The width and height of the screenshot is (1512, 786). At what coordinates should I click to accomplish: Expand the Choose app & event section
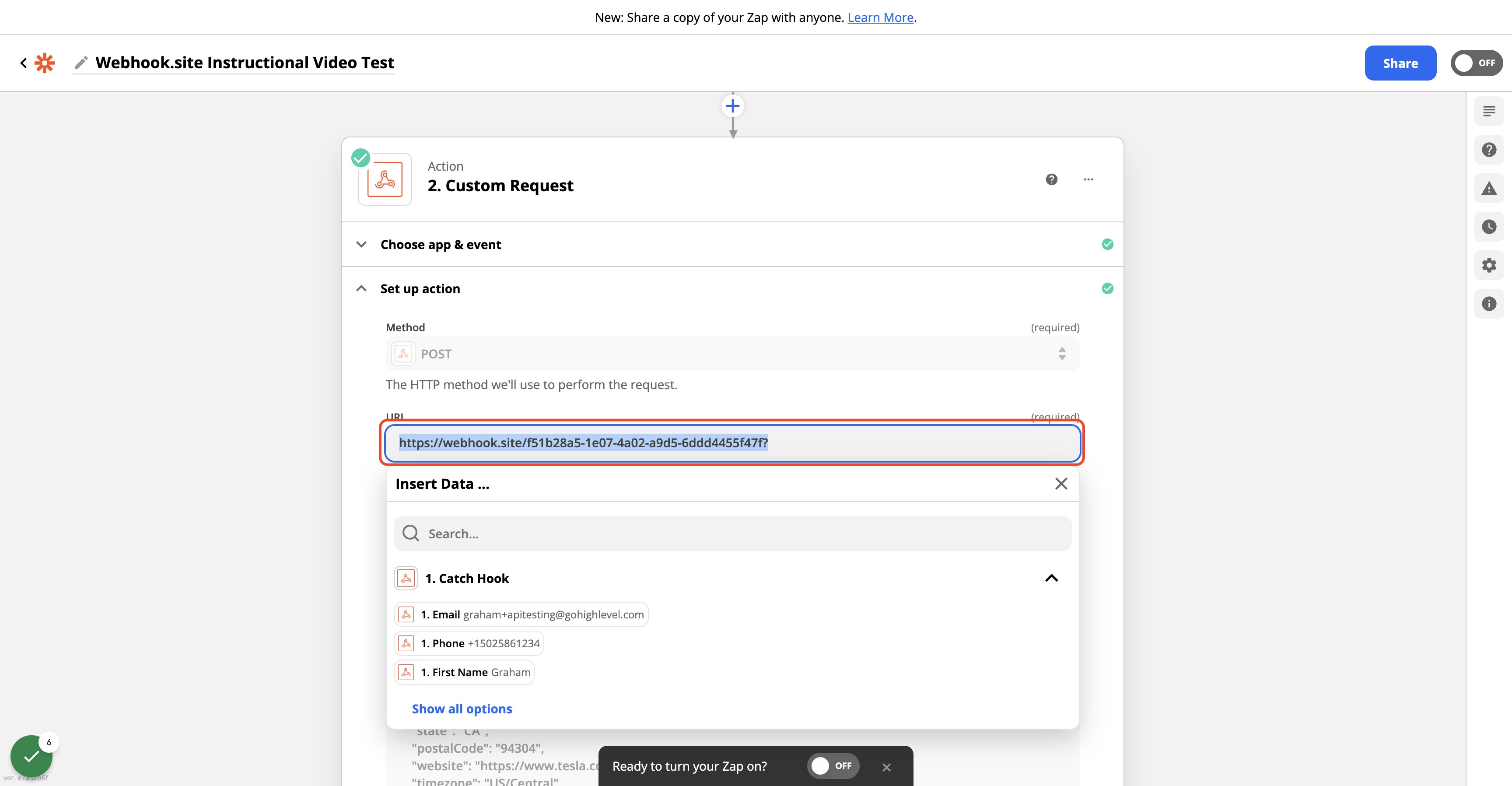(x=732, y=244)
